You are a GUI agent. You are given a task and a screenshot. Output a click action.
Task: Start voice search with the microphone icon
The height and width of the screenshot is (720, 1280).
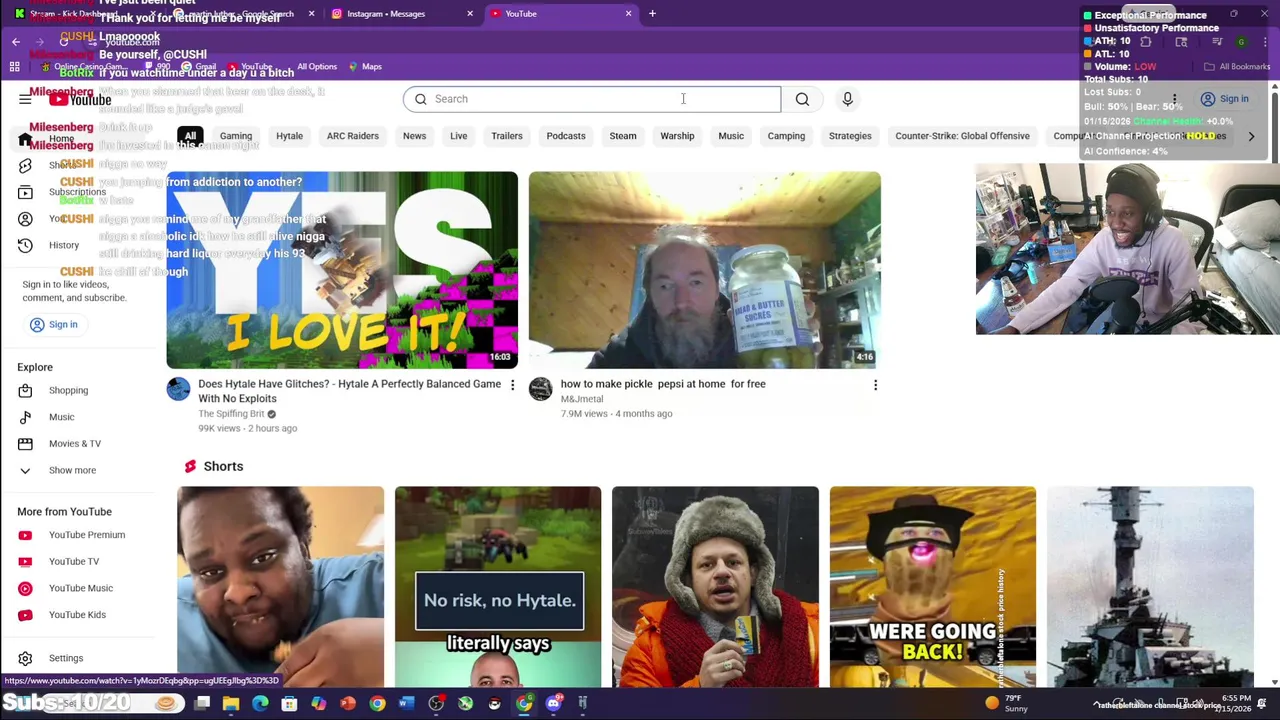coord(847,99)
